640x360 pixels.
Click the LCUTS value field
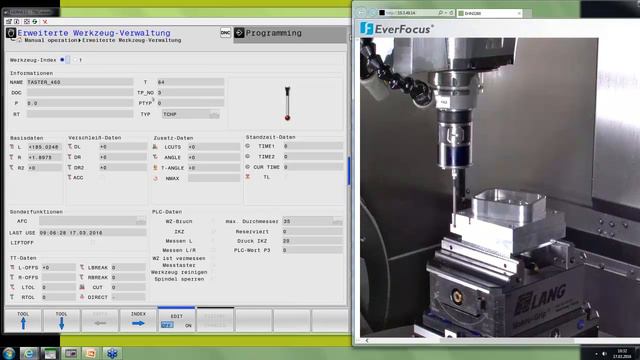214,147
